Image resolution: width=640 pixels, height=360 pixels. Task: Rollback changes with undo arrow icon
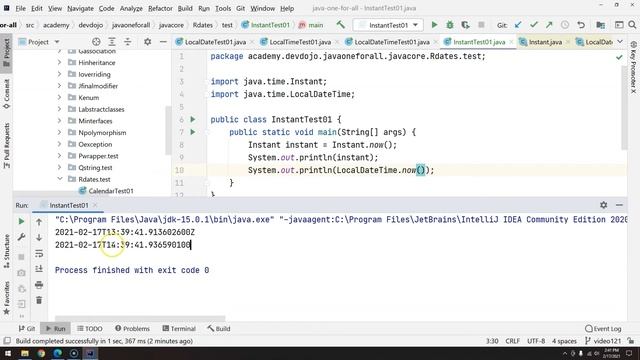click(581, 25)
